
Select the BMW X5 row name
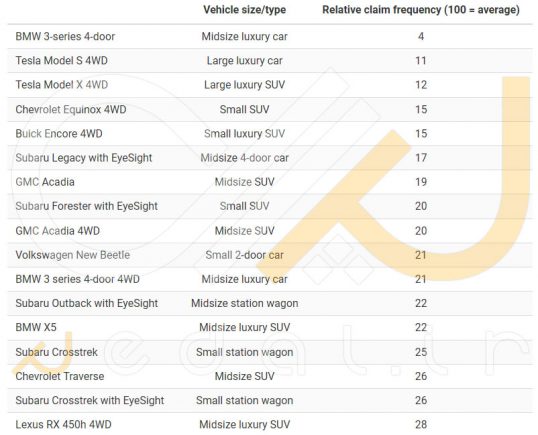(x=36, y=327)
